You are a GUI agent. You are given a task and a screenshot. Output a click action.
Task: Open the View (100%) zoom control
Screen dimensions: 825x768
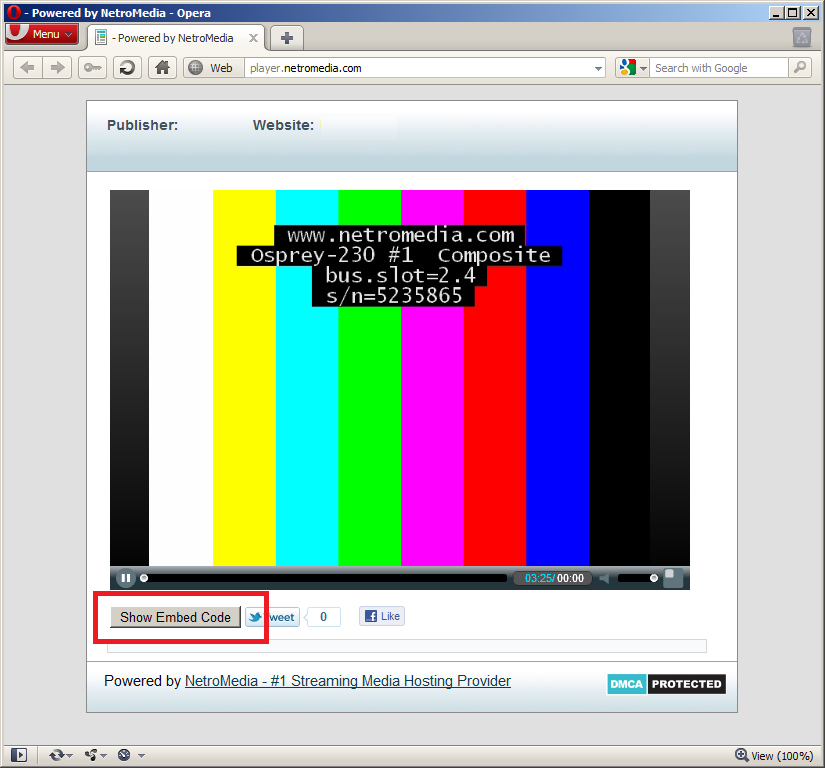click(774, 755)
